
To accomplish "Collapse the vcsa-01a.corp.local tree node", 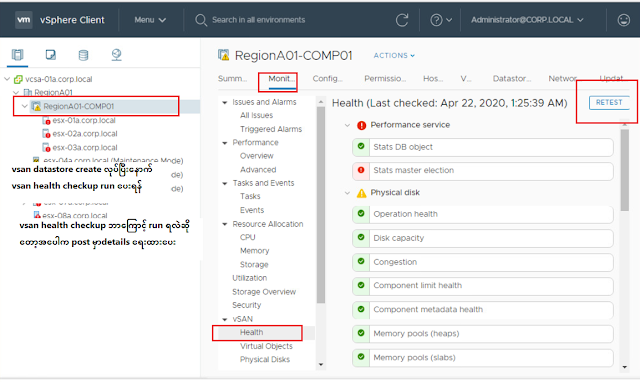I will [x=7, y=79].
